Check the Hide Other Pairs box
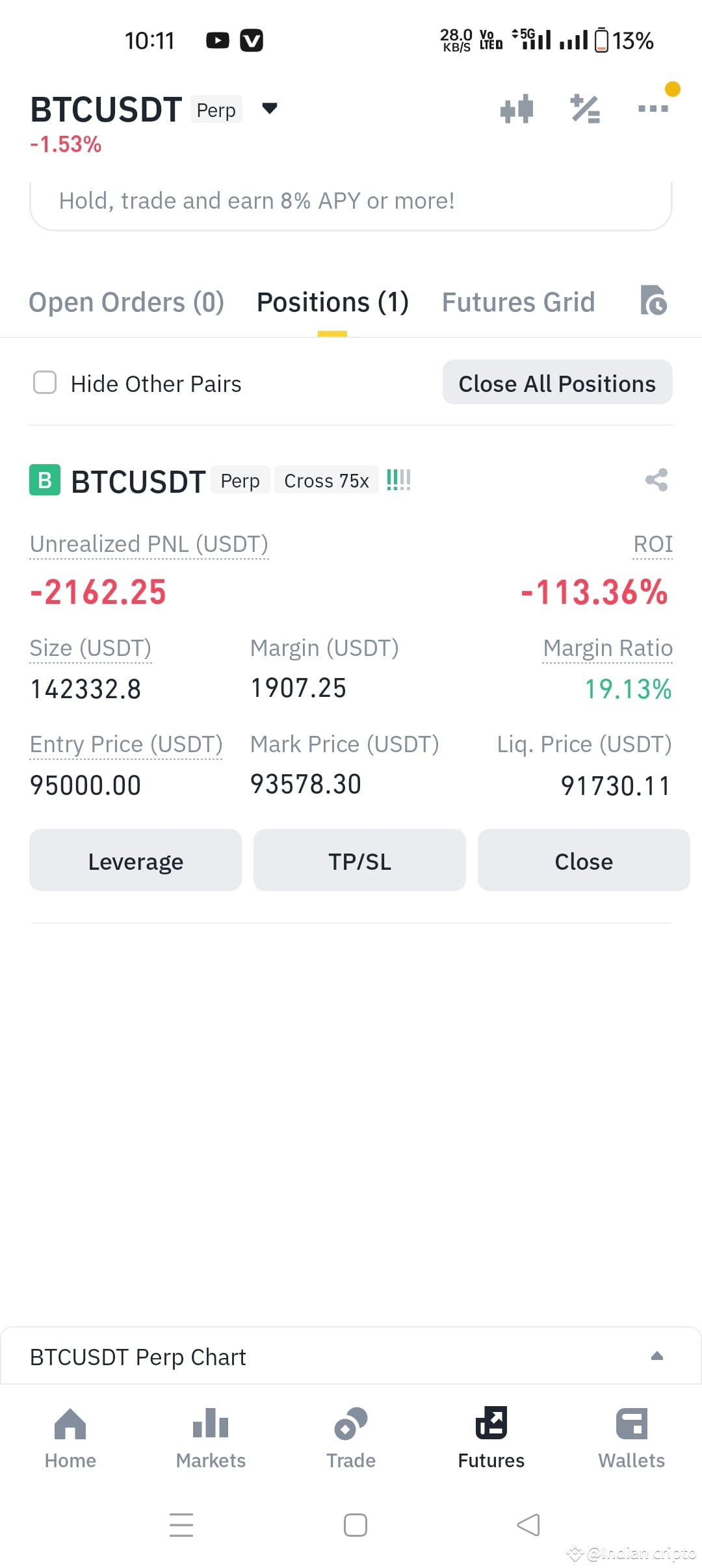This screenshot has width=702, height=1568. 45,383
